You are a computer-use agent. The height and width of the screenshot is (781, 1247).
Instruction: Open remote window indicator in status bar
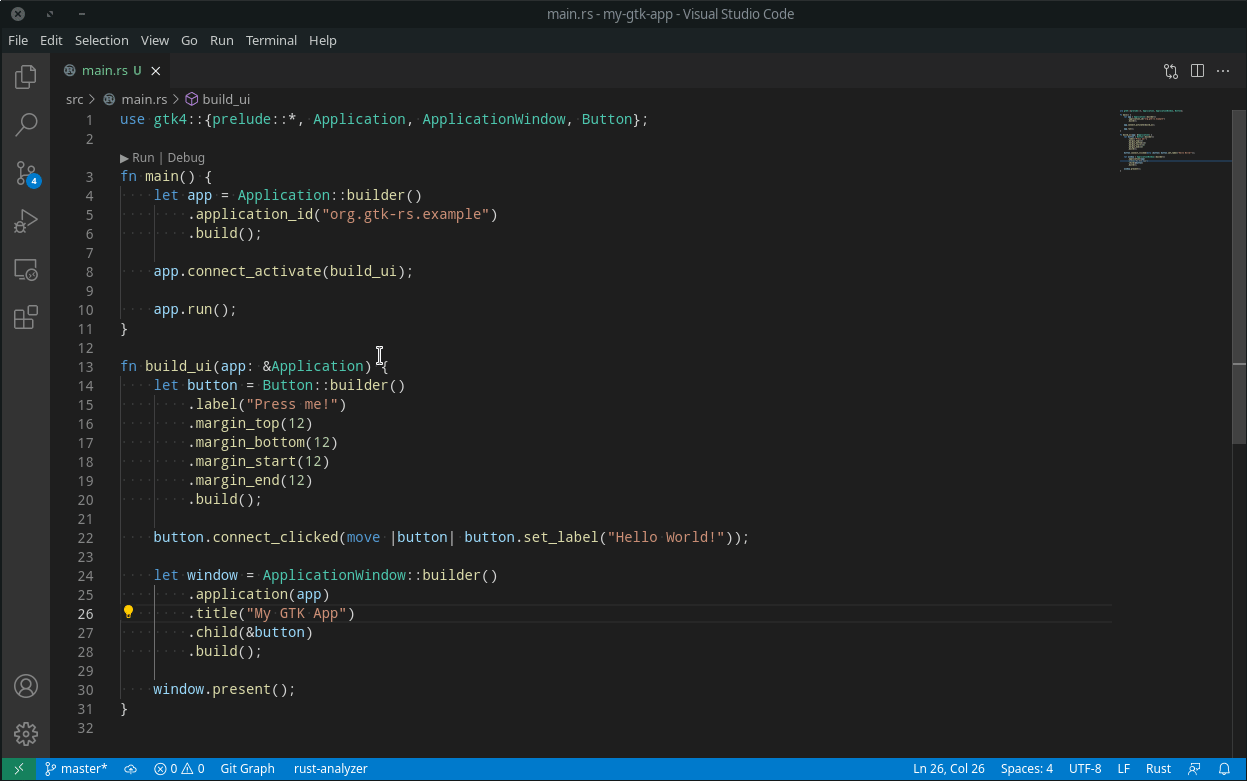coord(18,769)
